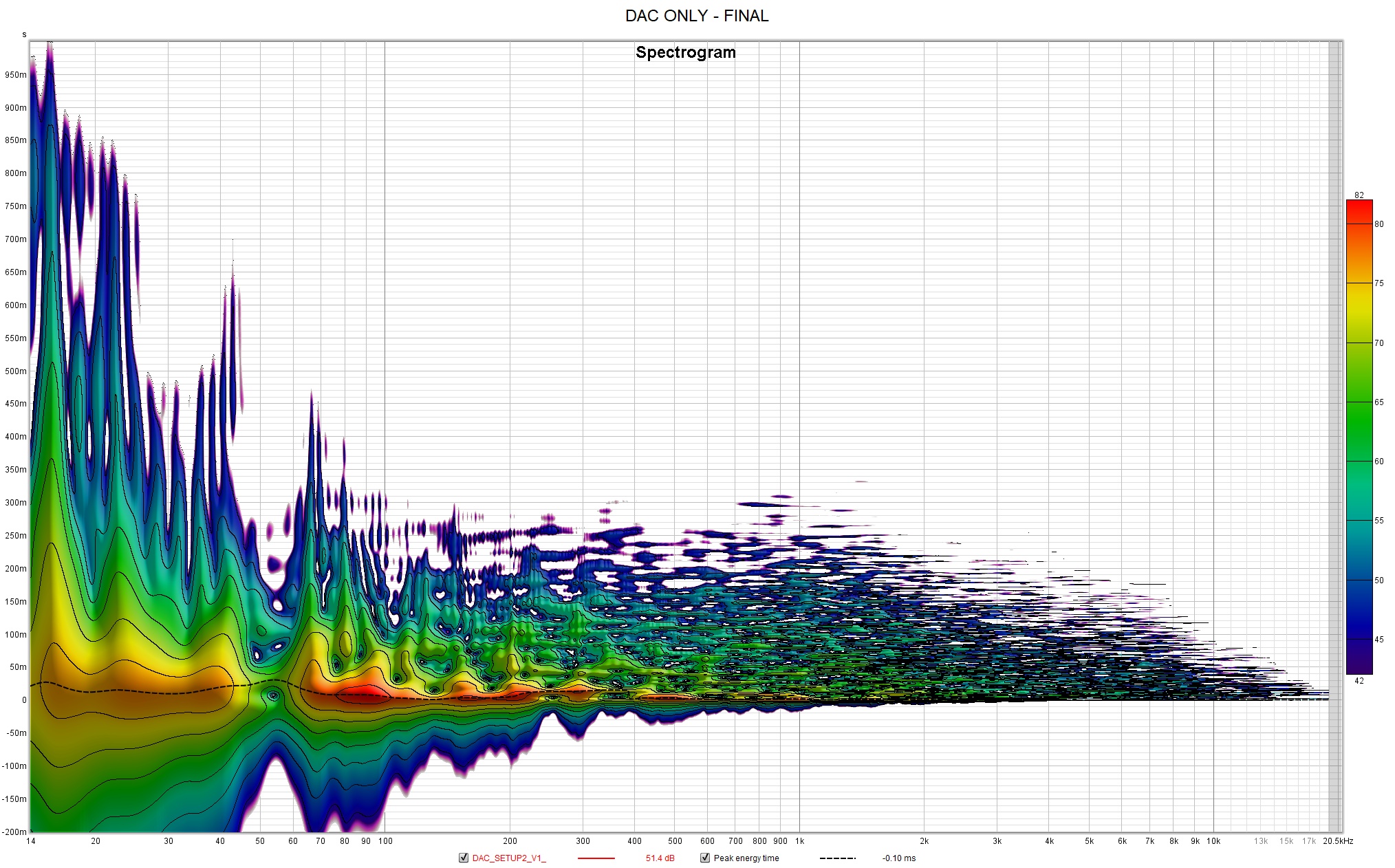Click the dashed black line sample in the legend
The width and height of the screenshot is (1395, 868).
point(837,858)
